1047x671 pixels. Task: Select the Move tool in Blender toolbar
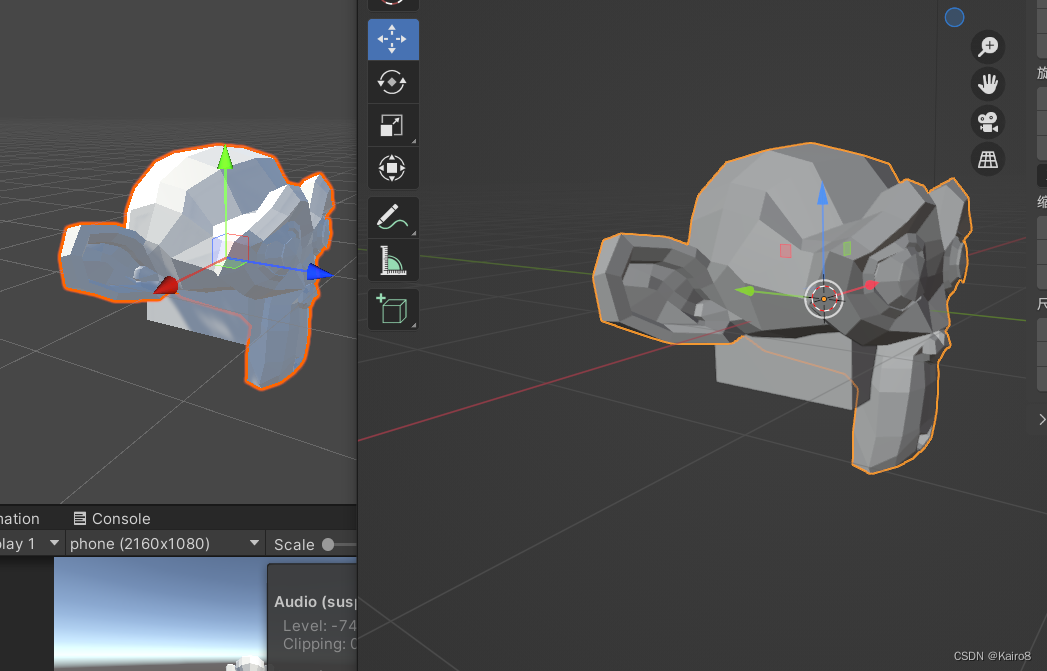[393, 39]
